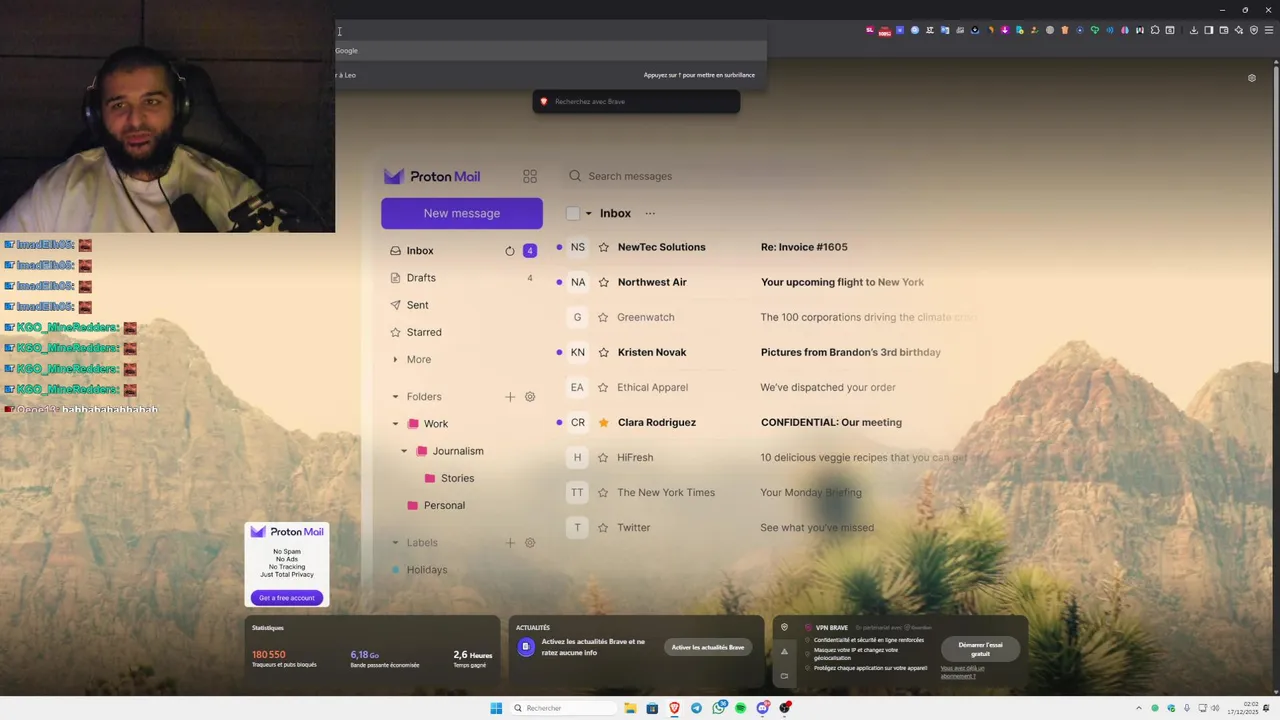Star the Northwest Air message

point(604,282)
